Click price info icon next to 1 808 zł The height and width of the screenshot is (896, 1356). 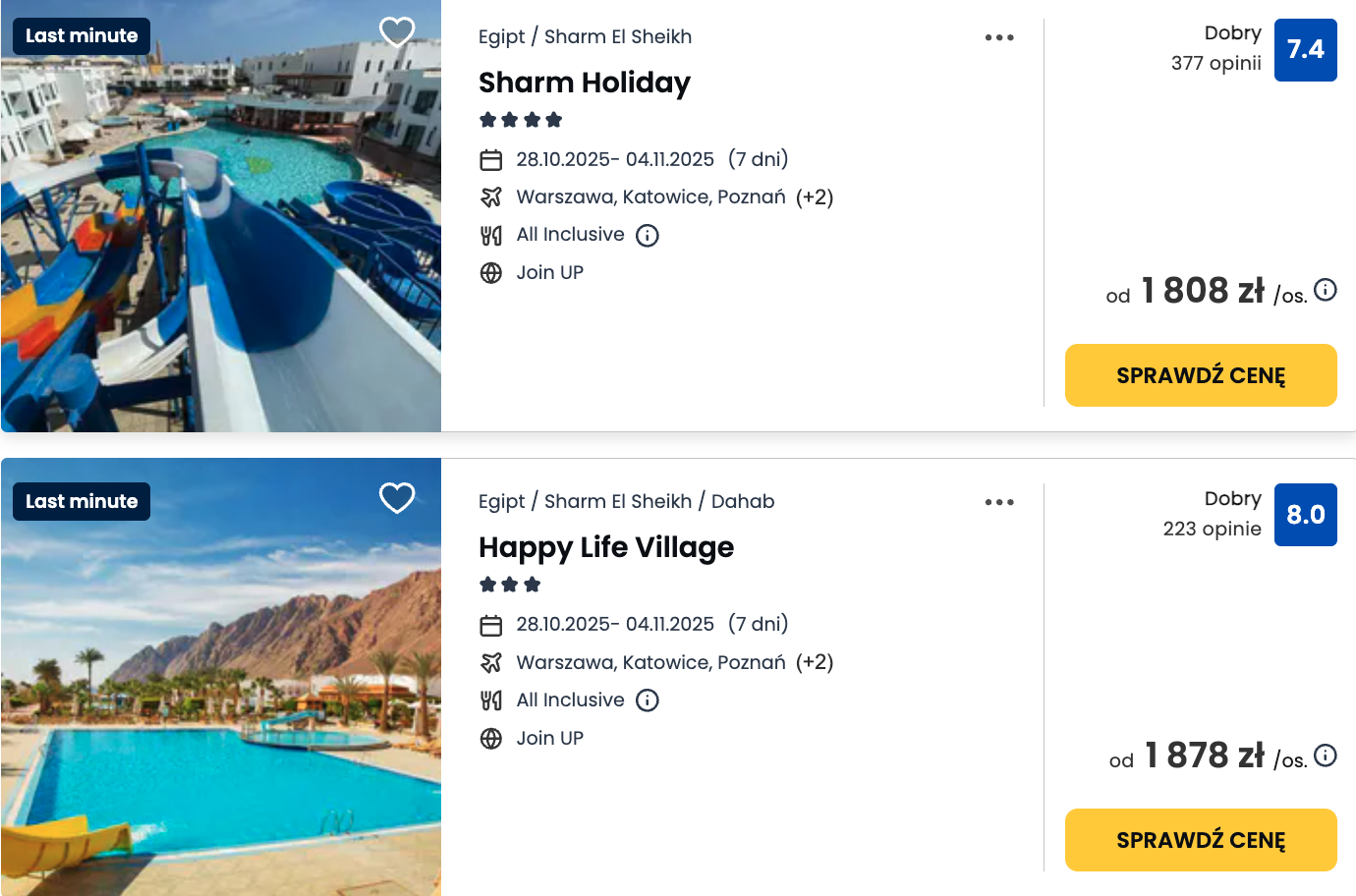pyautogui.click(x=1326, y=290)
